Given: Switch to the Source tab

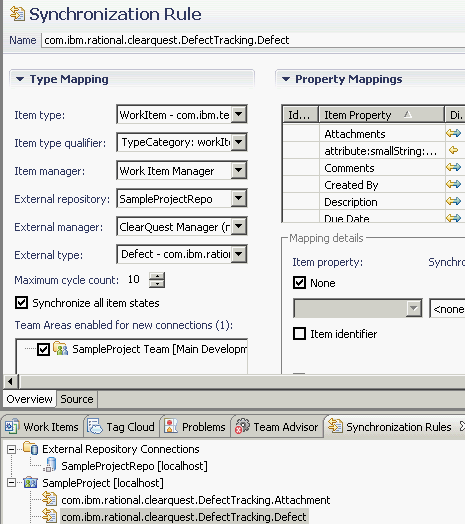Looking at the screenshot, I should (77, 399).
